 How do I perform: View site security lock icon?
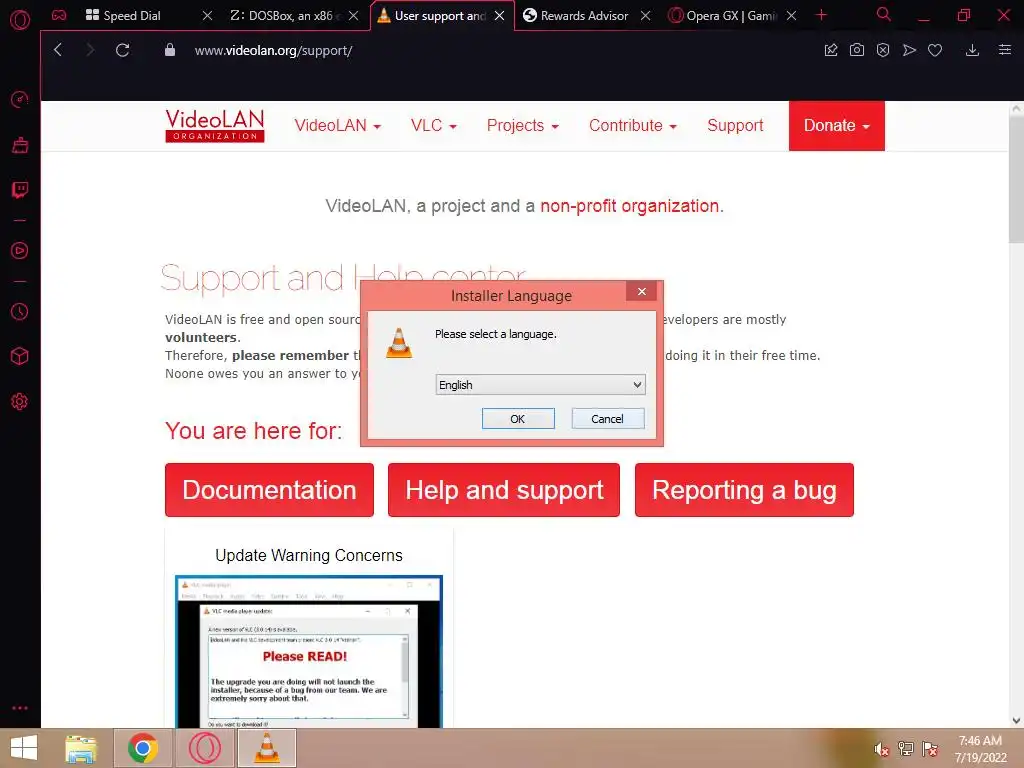click(x=170, y=50)
